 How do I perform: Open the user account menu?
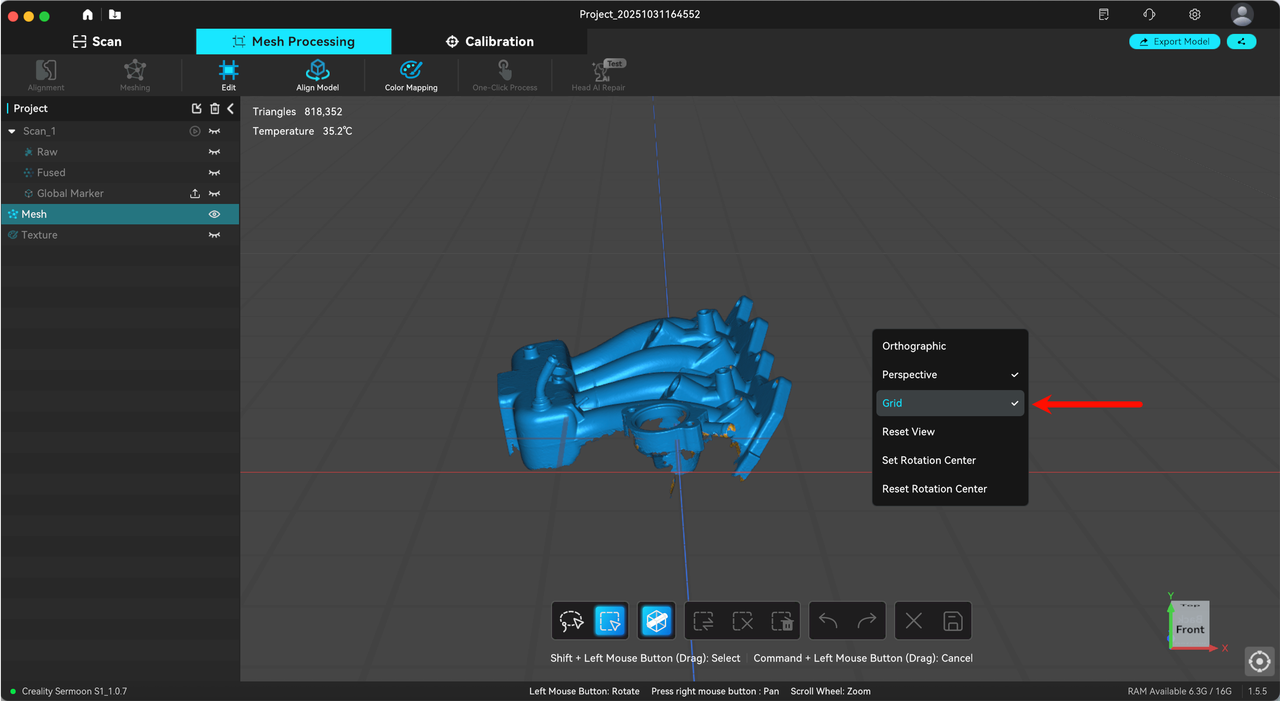1242,14
